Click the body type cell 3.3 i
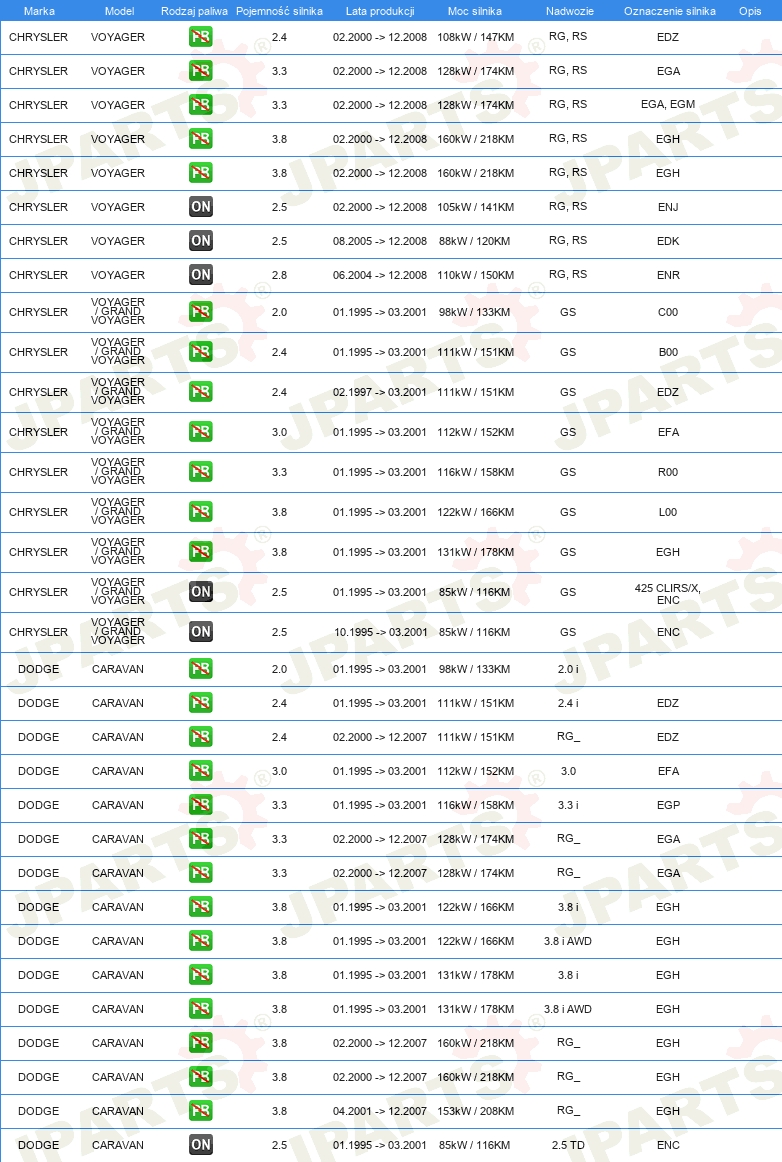Viewport: 782px width, 1162px height. click(x=569, y=805)
